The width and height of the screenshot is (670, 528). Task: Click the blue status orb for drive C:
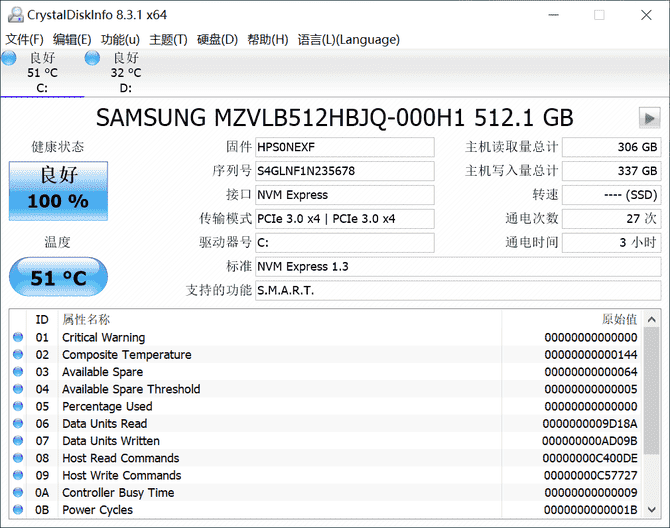pos(9,58)
